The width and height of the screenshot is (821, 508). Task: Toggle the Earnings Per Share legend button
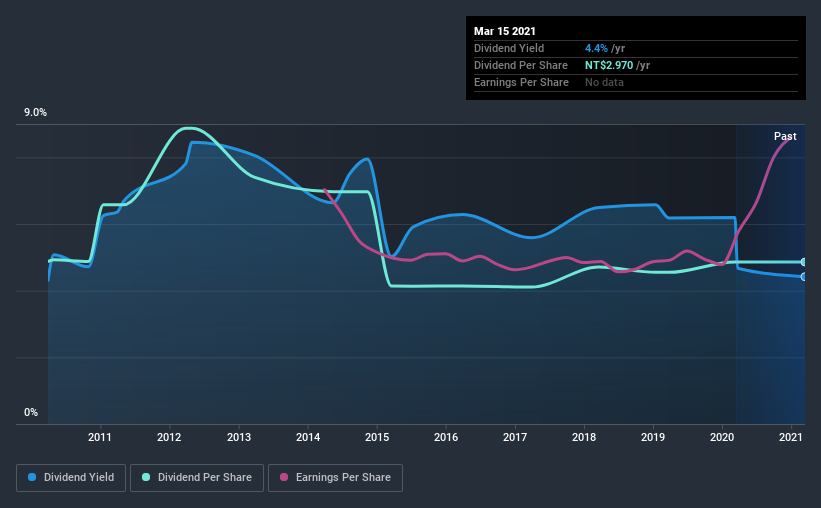335,478
